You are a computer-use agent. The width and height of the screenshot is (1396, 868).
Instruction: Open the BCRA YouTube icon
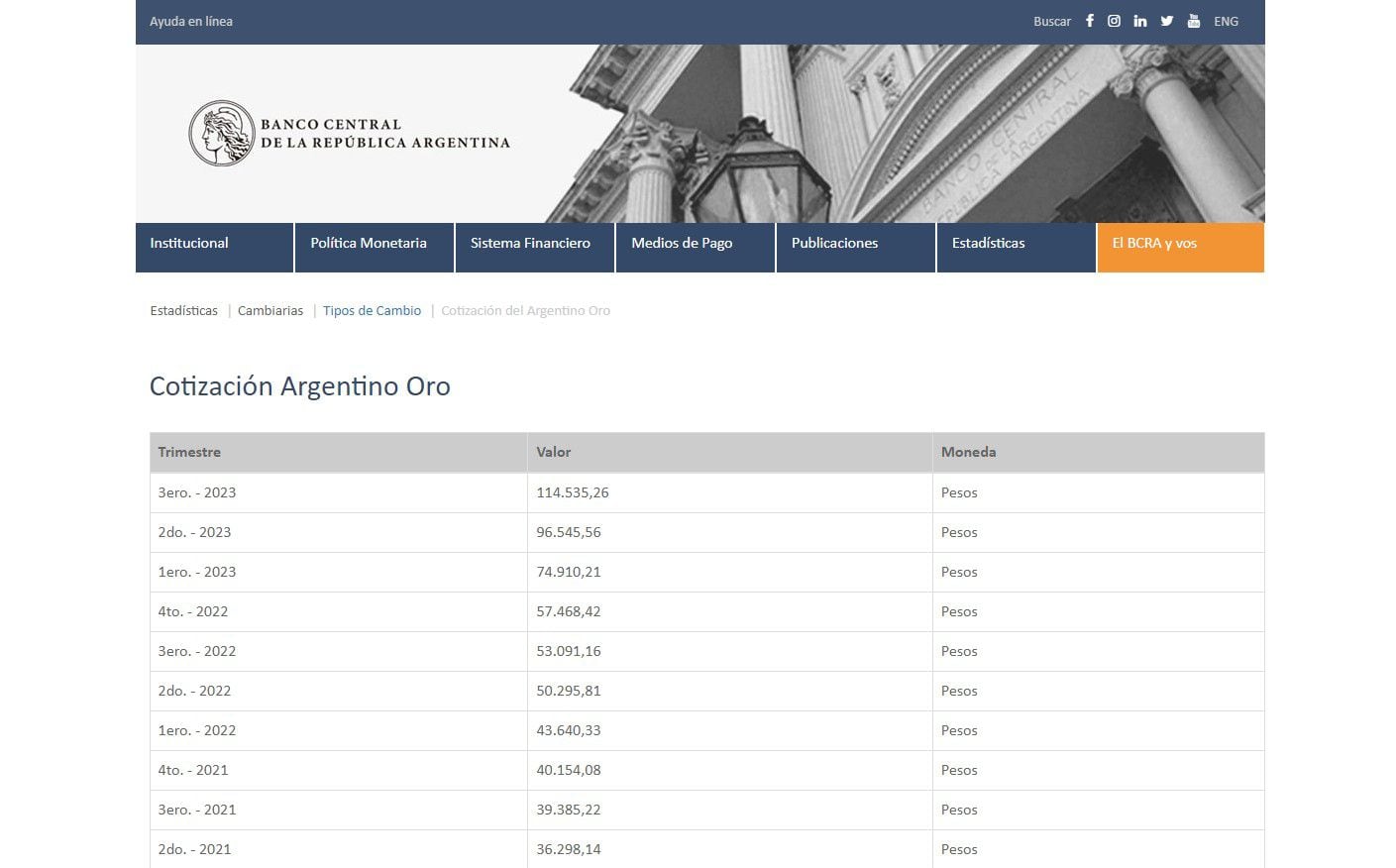pyautogui.click(x=1194, y=21)
